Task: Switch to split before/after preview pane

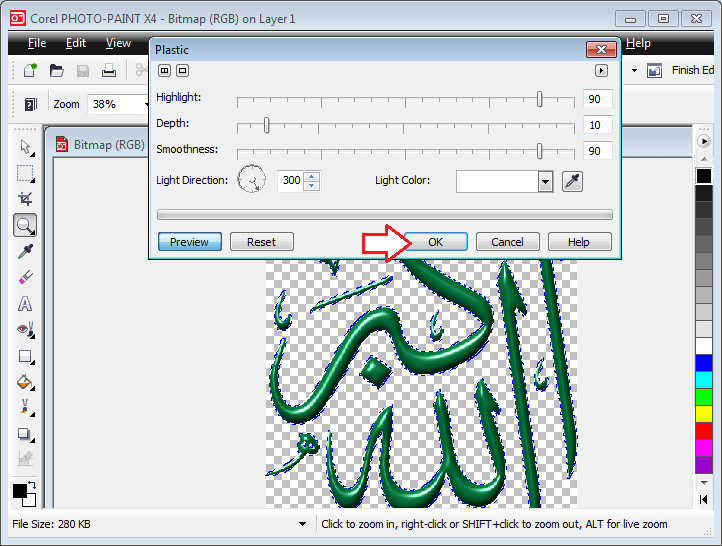Action: pos(164,71)
